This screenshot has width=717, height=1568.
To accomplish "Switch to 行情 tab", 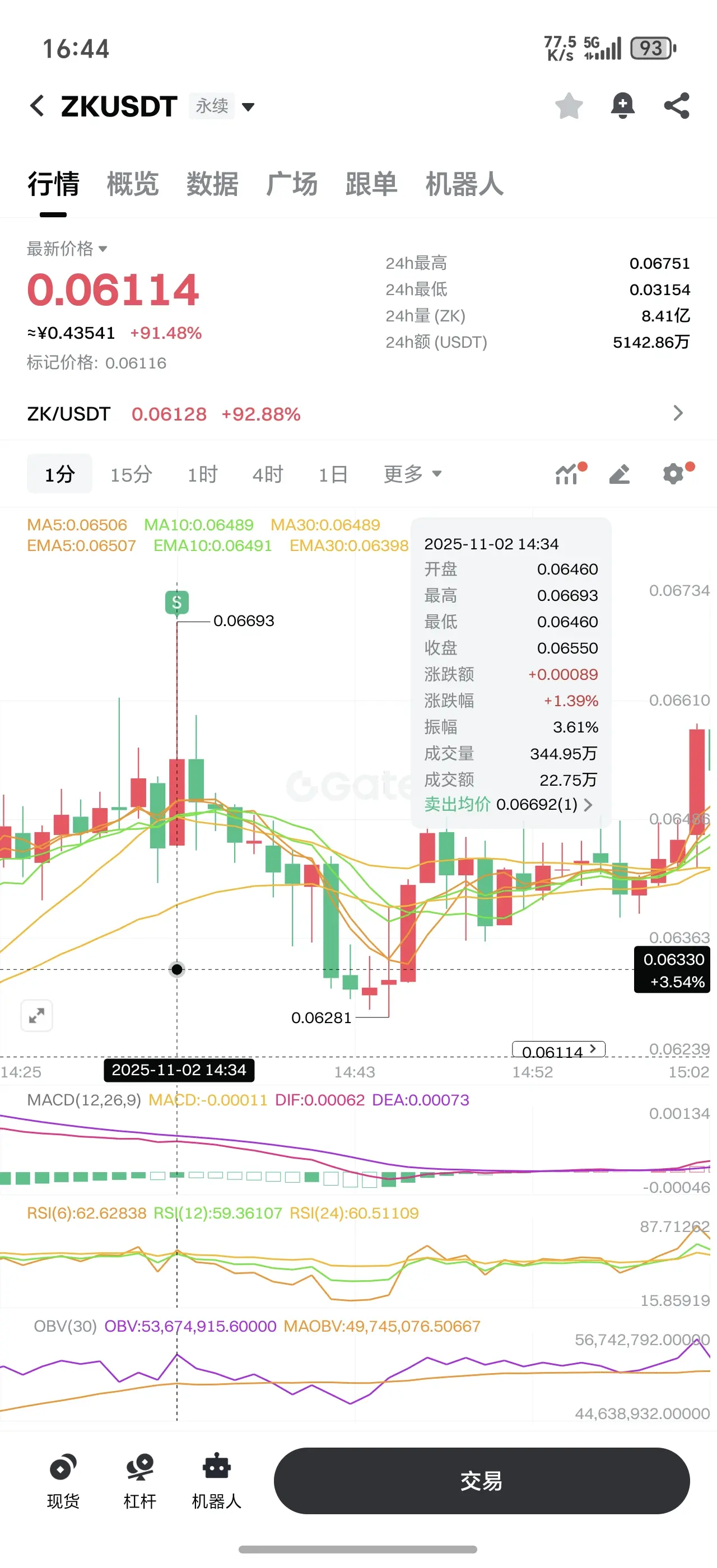I will [53, 184].
